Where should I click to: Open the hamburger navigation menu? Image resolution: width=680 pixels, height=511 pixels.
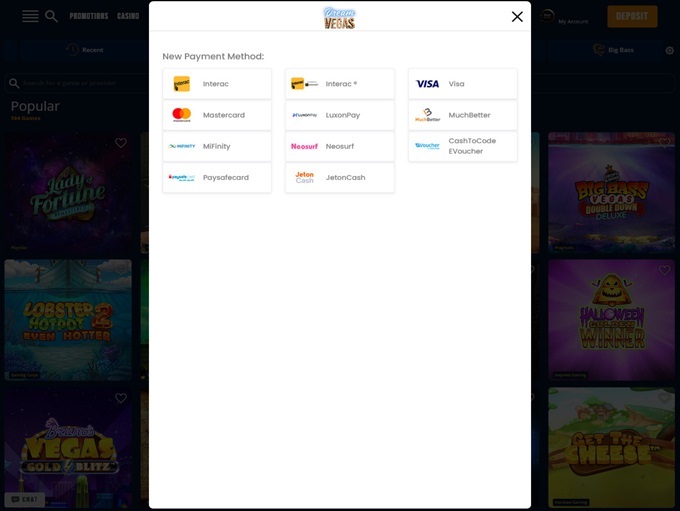coord(30,16)
